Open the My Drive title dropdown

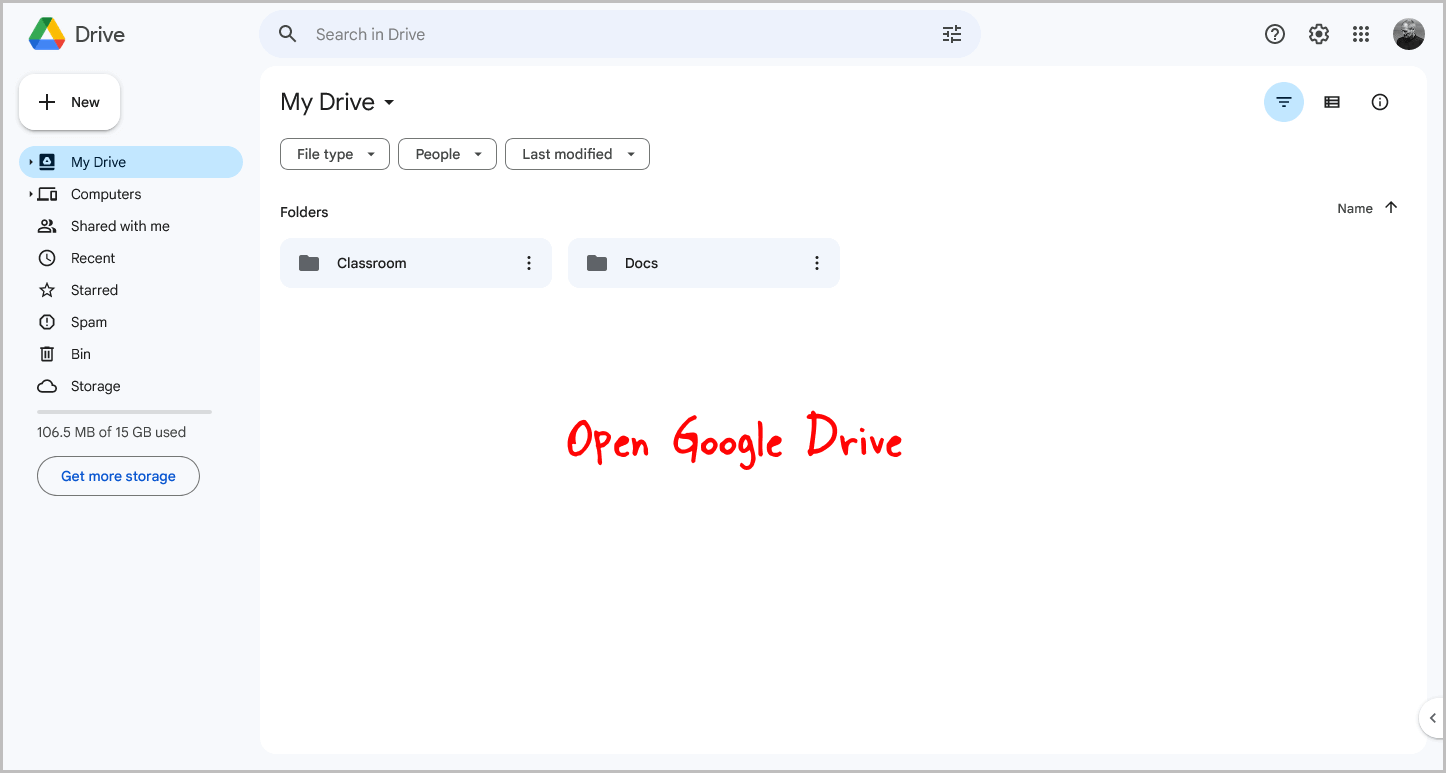point(338,102)
